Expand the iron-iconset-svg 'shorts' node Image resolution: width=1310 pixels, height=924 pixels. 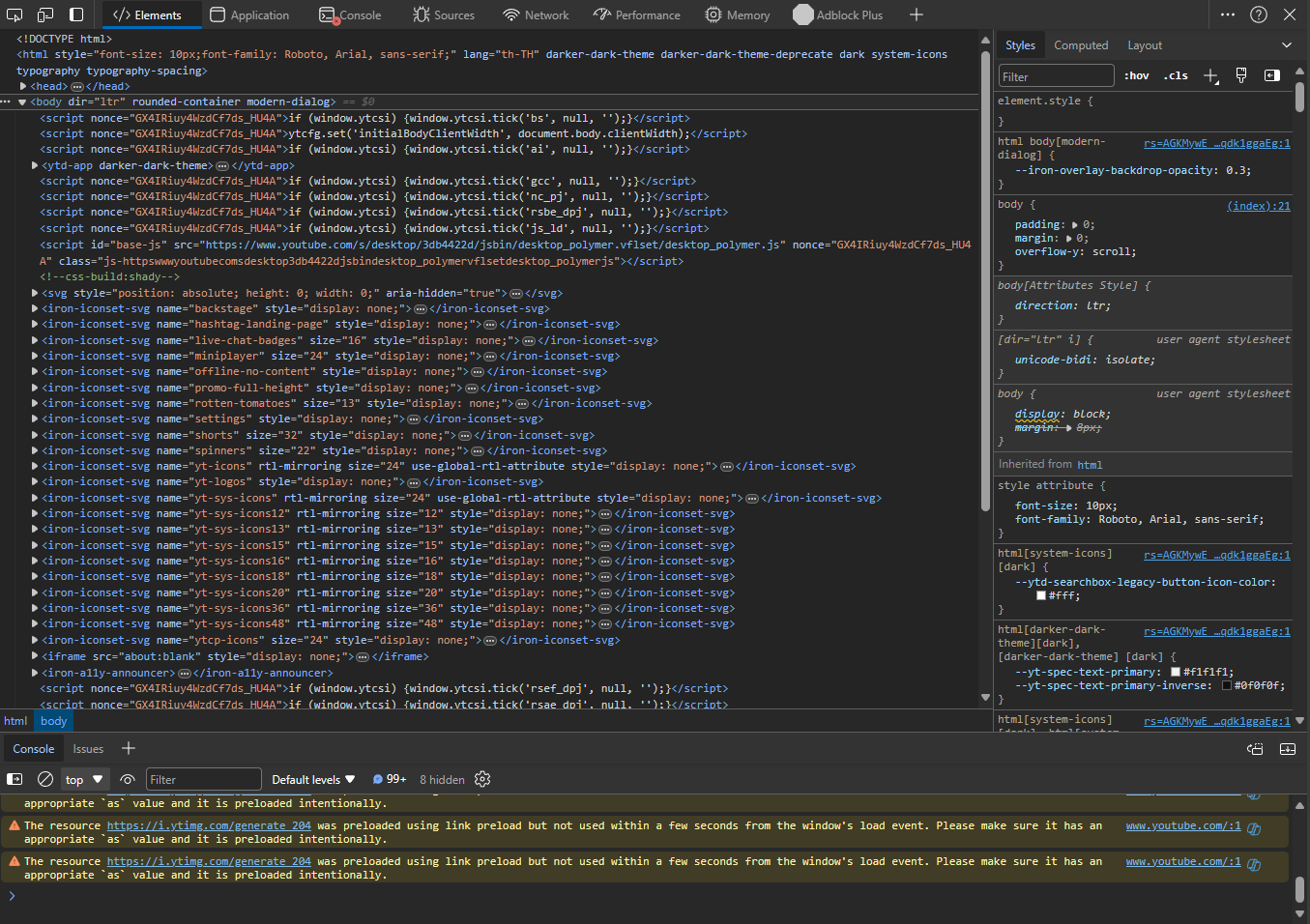35,435
